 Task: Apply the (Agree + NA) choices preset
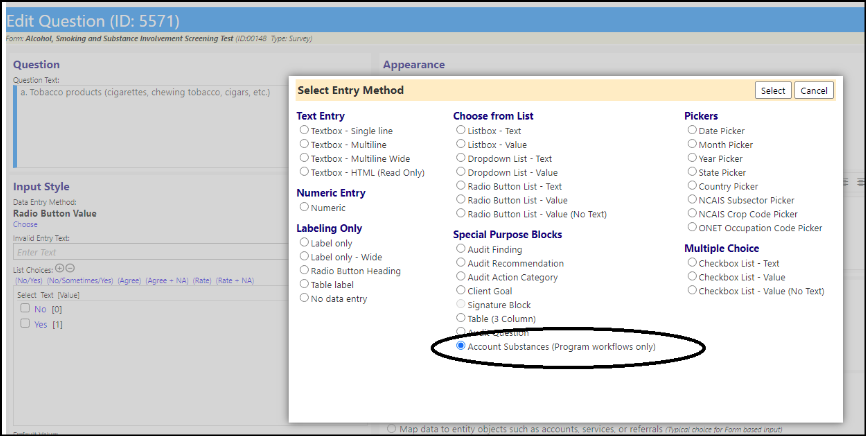click(x=167, y=281)
